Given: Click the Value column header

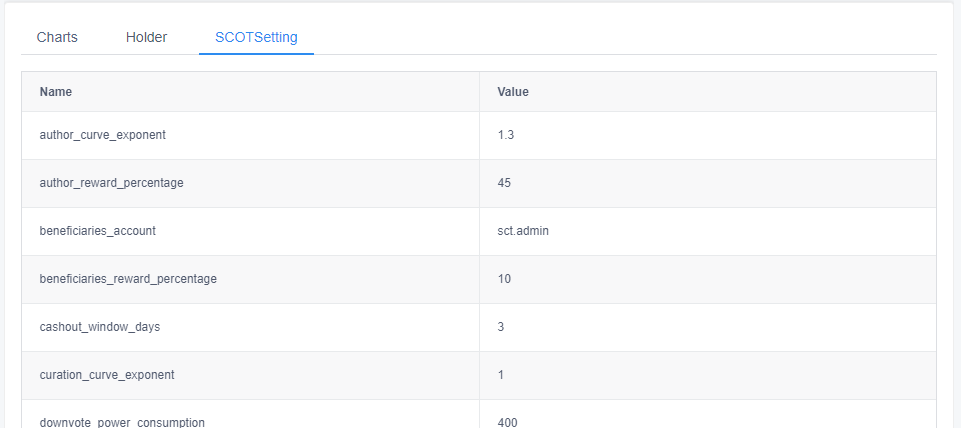Looking at the screenshot, I should (513, 92).
